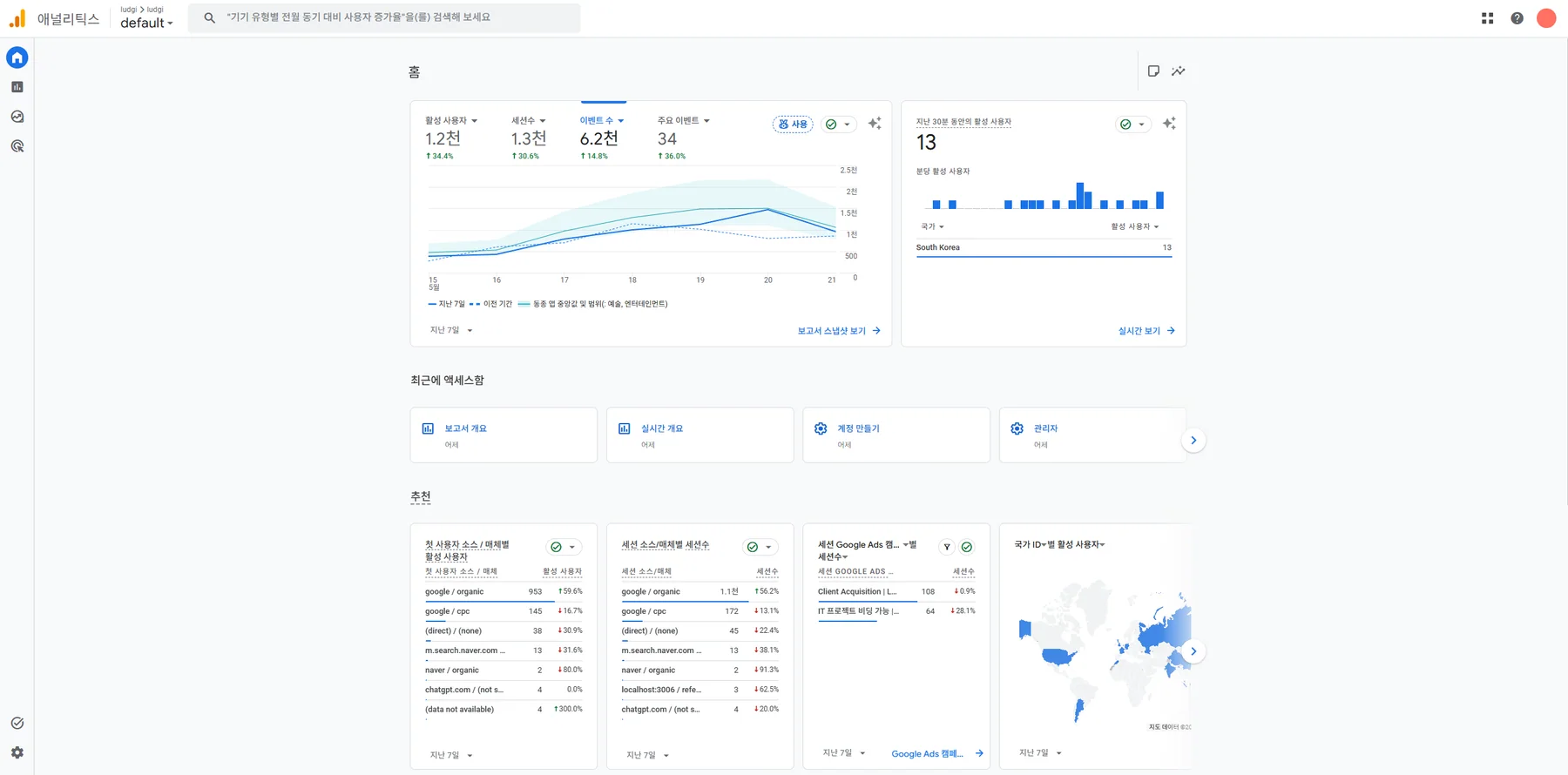This screenshot has height=775, width=1568.
Task: Open Admin gear icon at bottom left
Action: point(17,752)
